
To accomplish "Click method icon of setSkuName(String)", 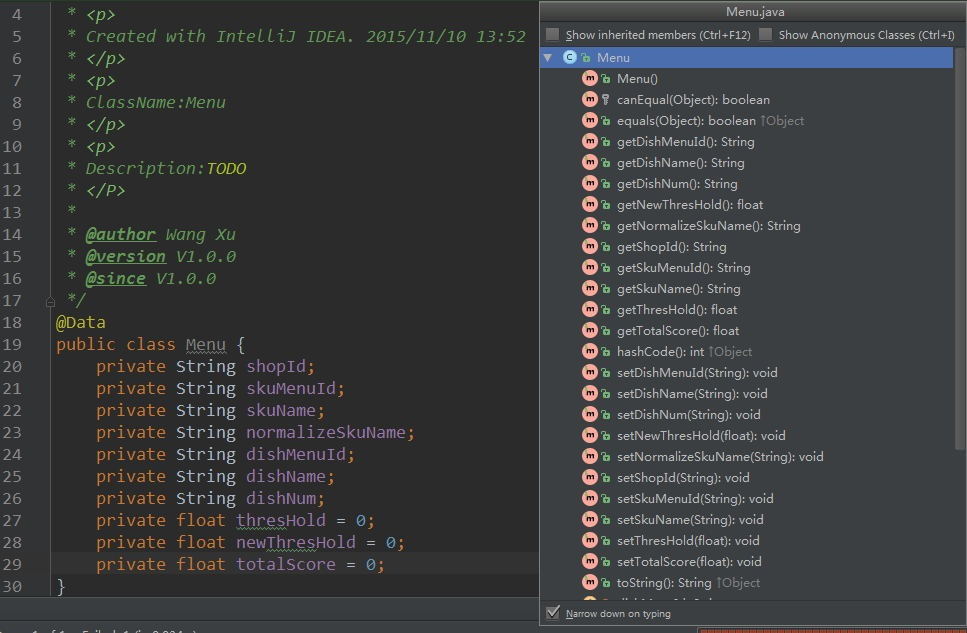I will (x=590, y=519).
